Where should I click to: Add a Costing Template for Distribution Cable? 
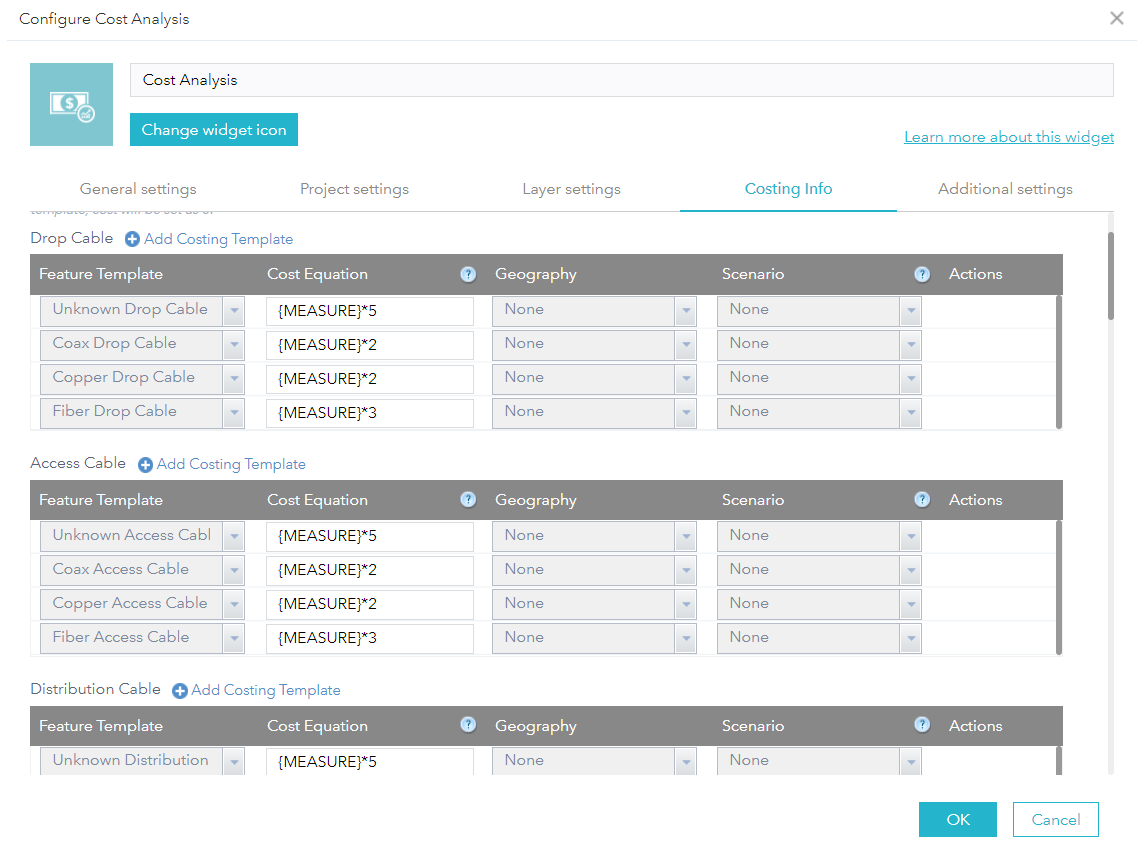[257, 690]
